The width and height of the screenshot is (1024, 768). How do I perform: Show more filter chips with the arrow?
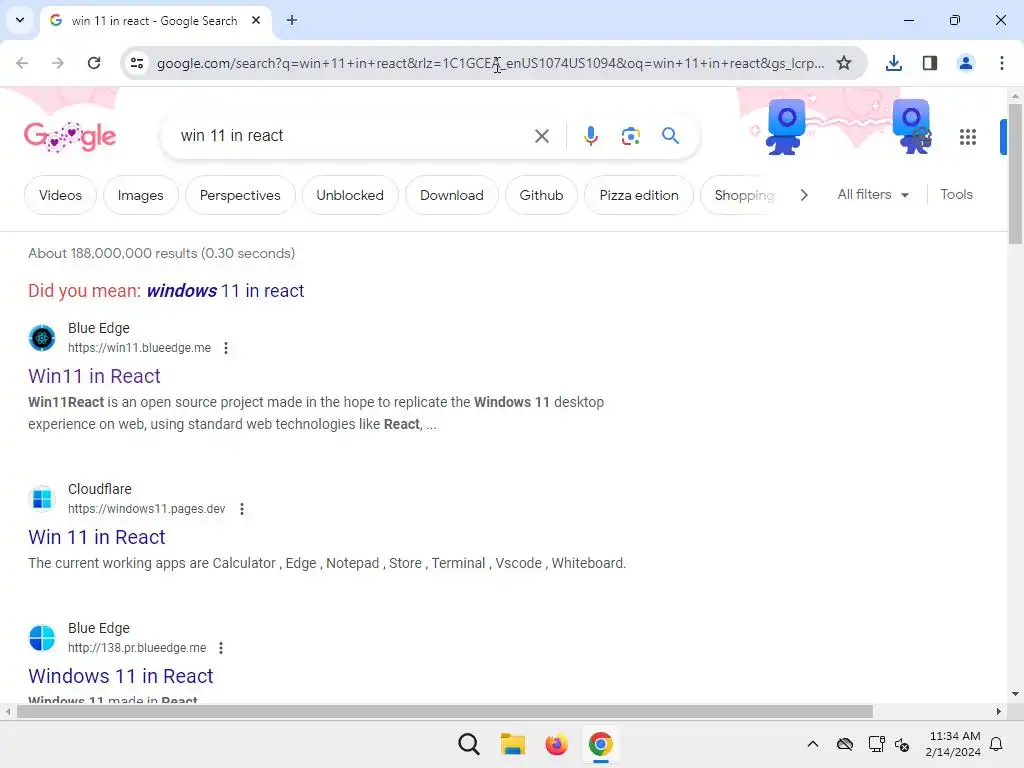[x=804, y=195]
